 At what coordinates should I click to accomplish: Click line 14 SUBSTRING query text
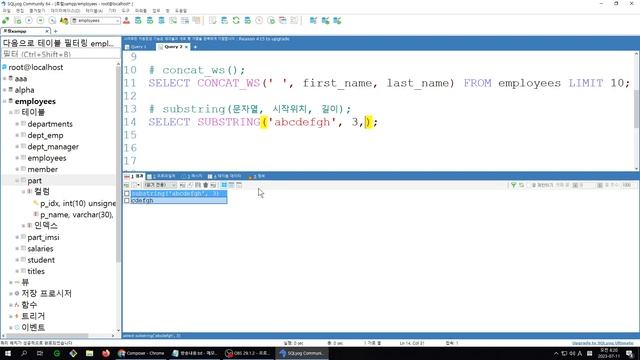tap(263, 122)
